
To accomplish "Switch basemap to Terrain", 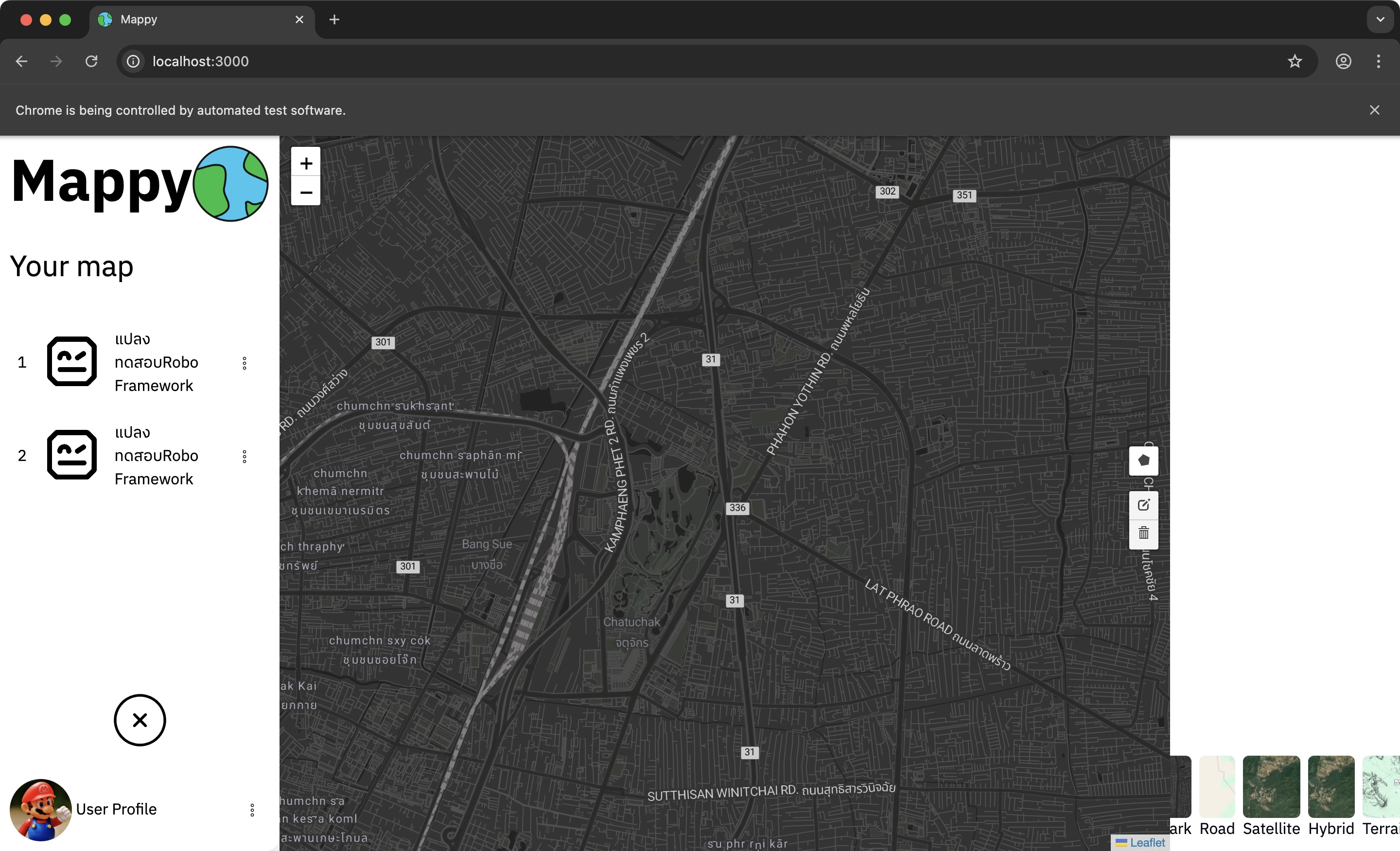I will coord(1381,797).
